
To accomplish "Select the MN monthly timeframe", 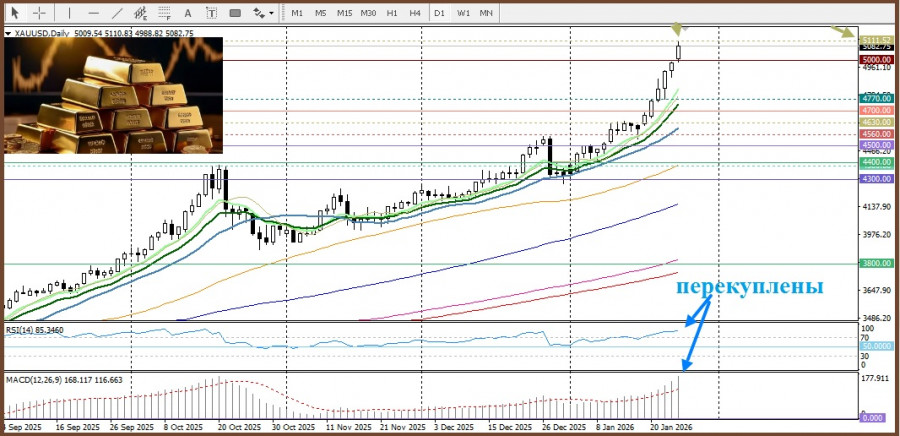I will (x=486, y=13).
